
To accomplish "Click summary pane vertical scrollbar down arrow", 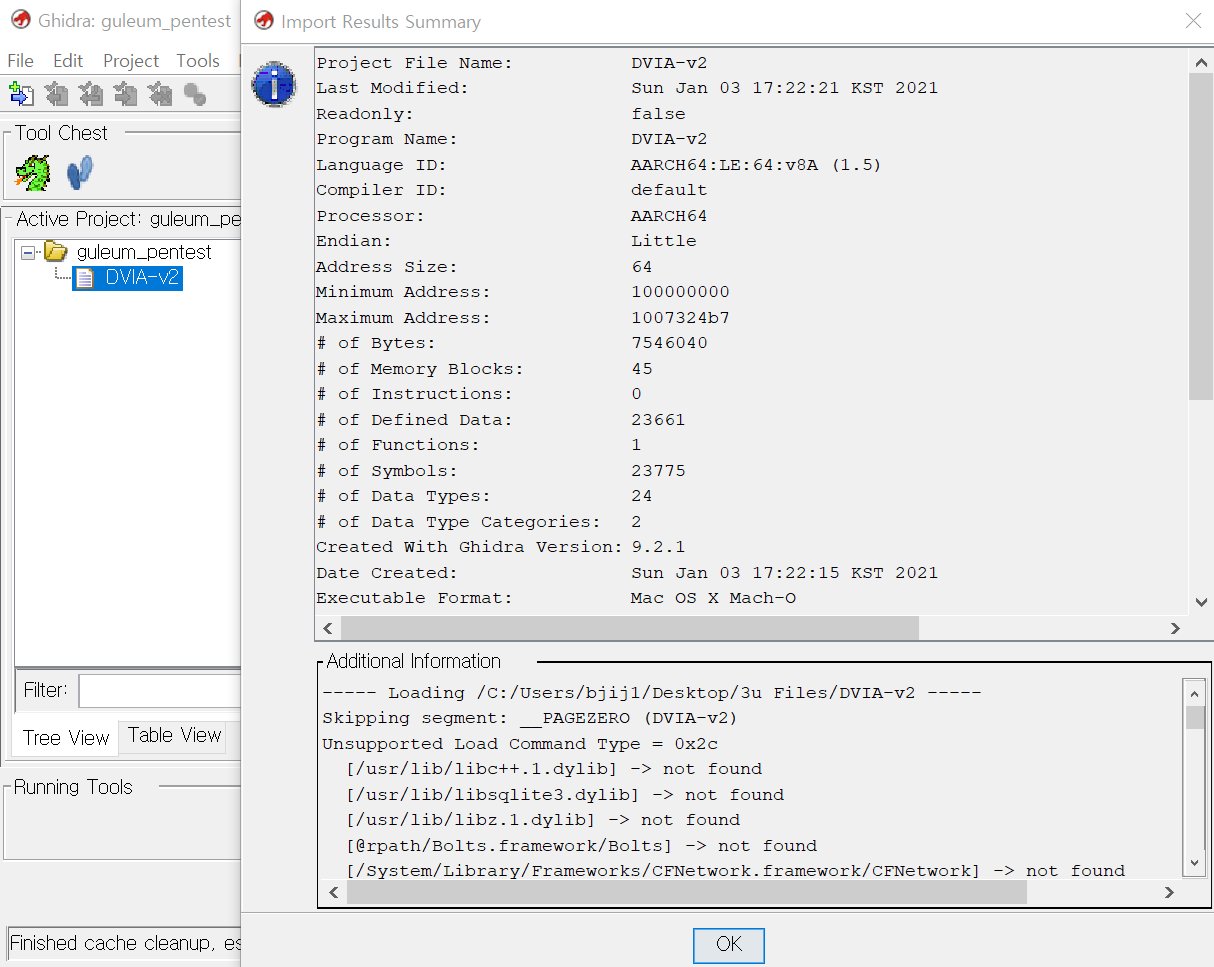I will [1202, 602].
